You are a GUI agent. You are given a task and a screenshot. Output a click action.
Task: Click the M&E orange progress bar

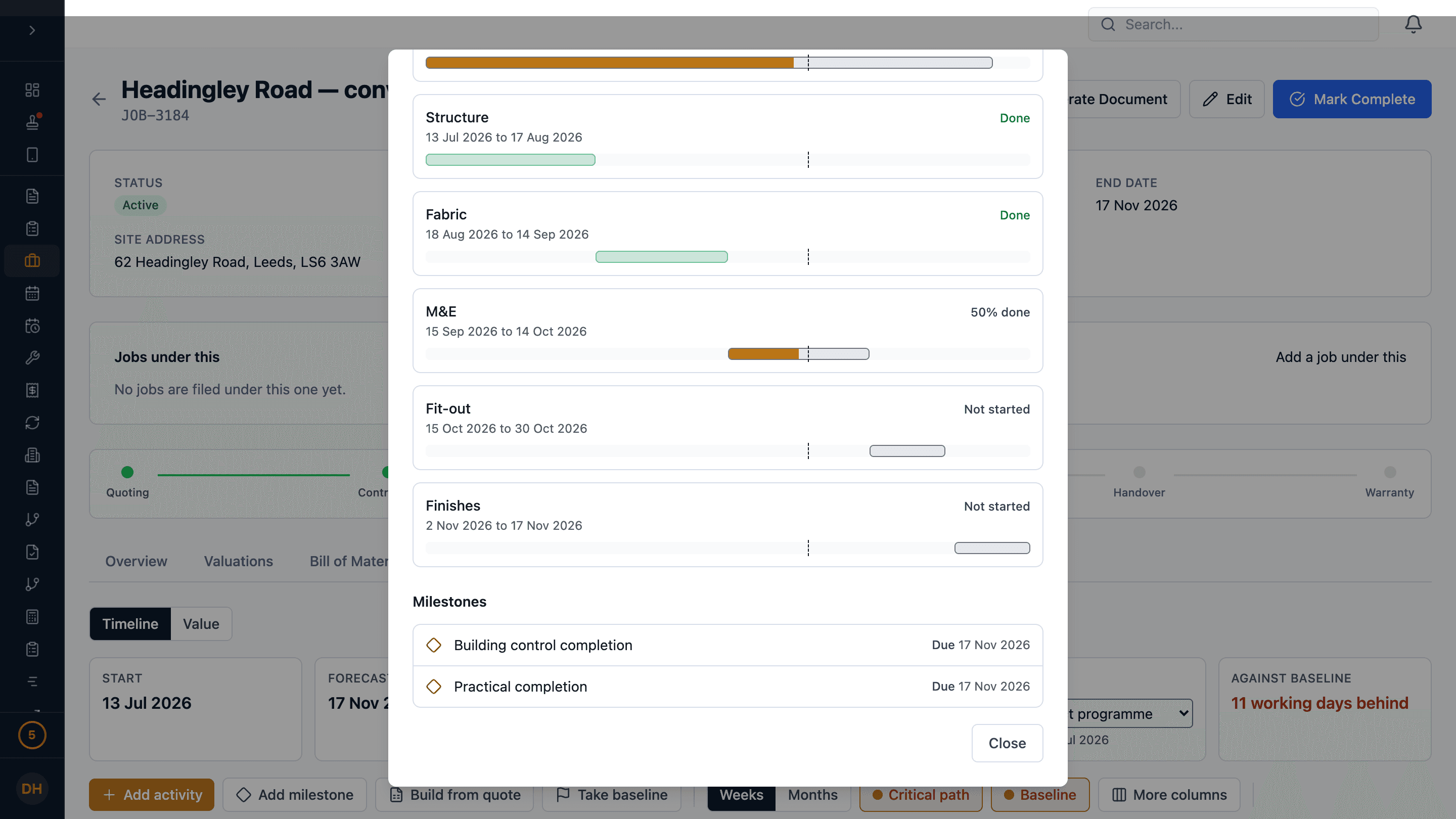(x=763, y=354)
